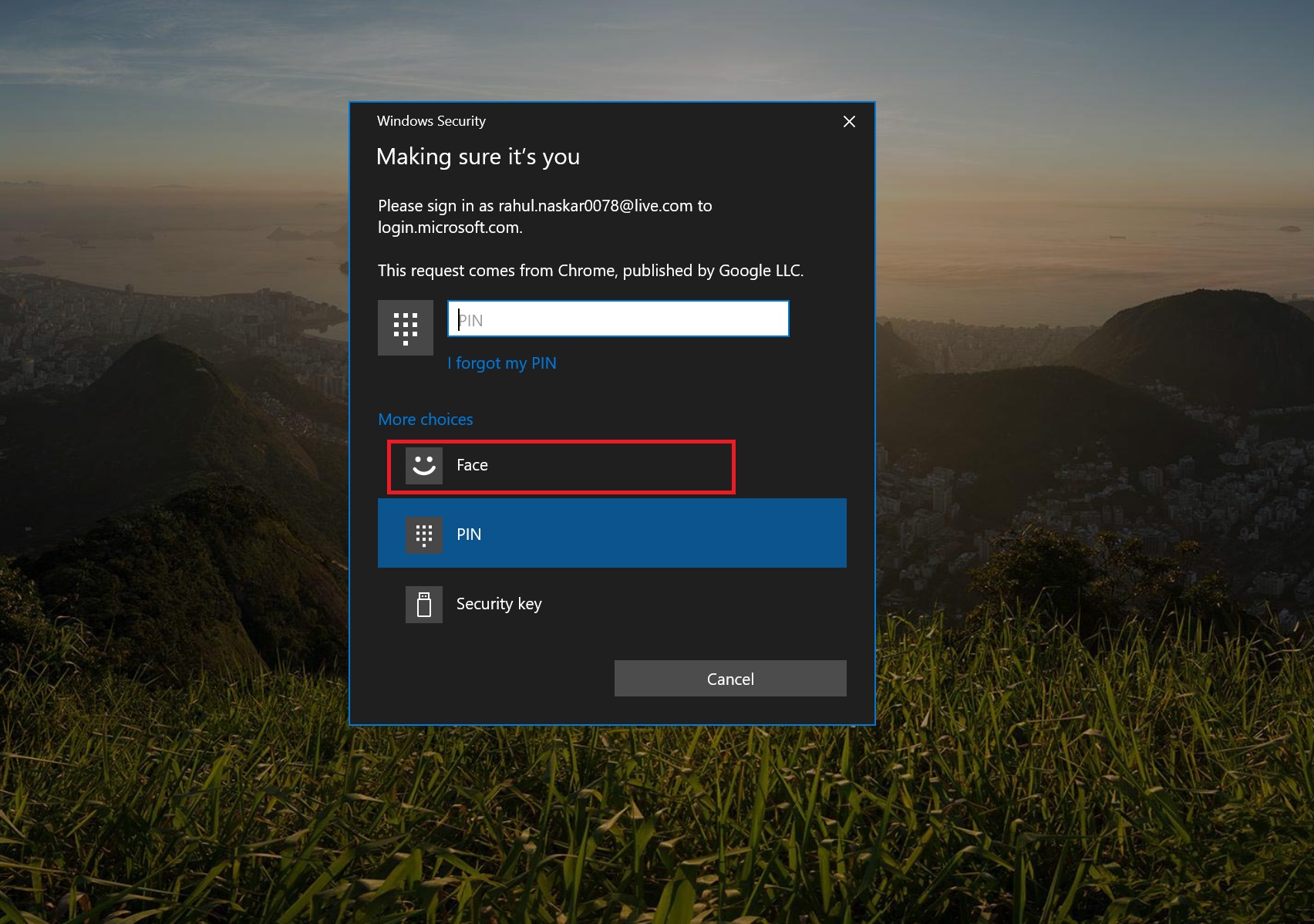Screen dimensions: 1314x924
Task: Select the PIN sign-in option row
Action: click(612, 533)
